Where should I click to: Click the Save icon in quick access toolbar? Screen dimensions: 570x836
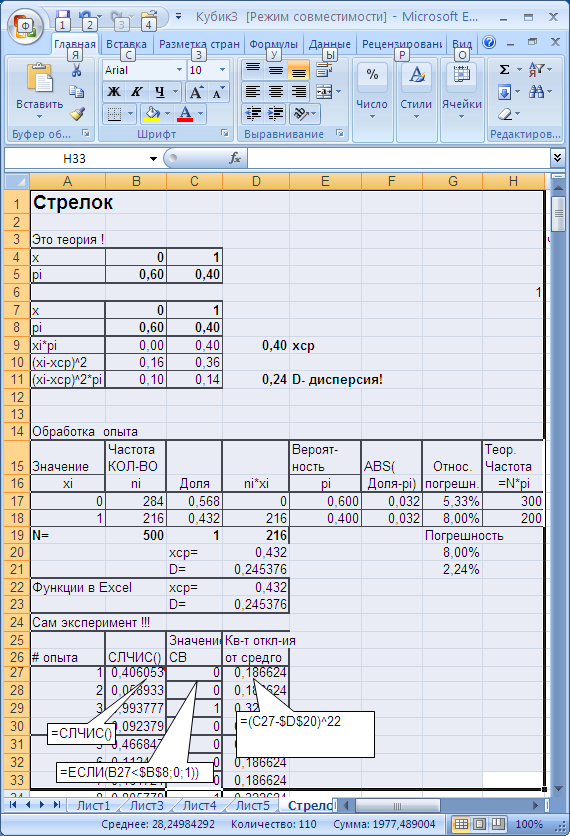click(63, 15)
